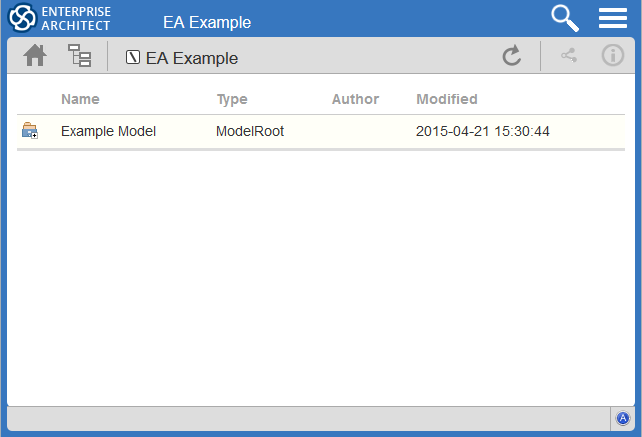Expand the Example Model package icon
This screenshot has width=642, height=437.
[30, 131]
